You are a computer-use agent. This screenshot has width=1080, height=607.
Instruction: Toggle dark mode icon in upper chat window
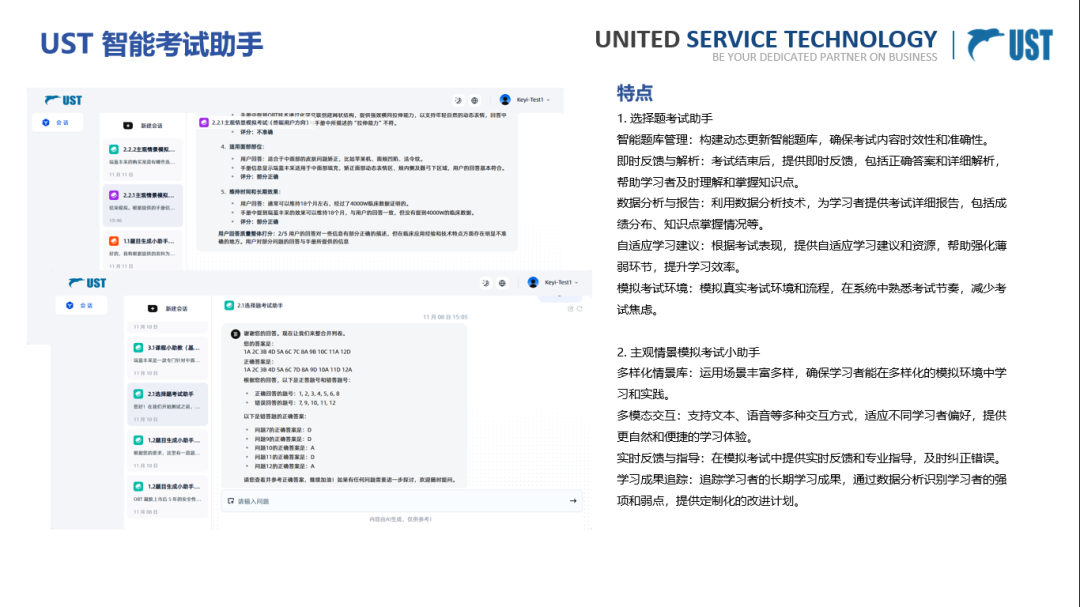pyautogui.click(x=458, y=100)
